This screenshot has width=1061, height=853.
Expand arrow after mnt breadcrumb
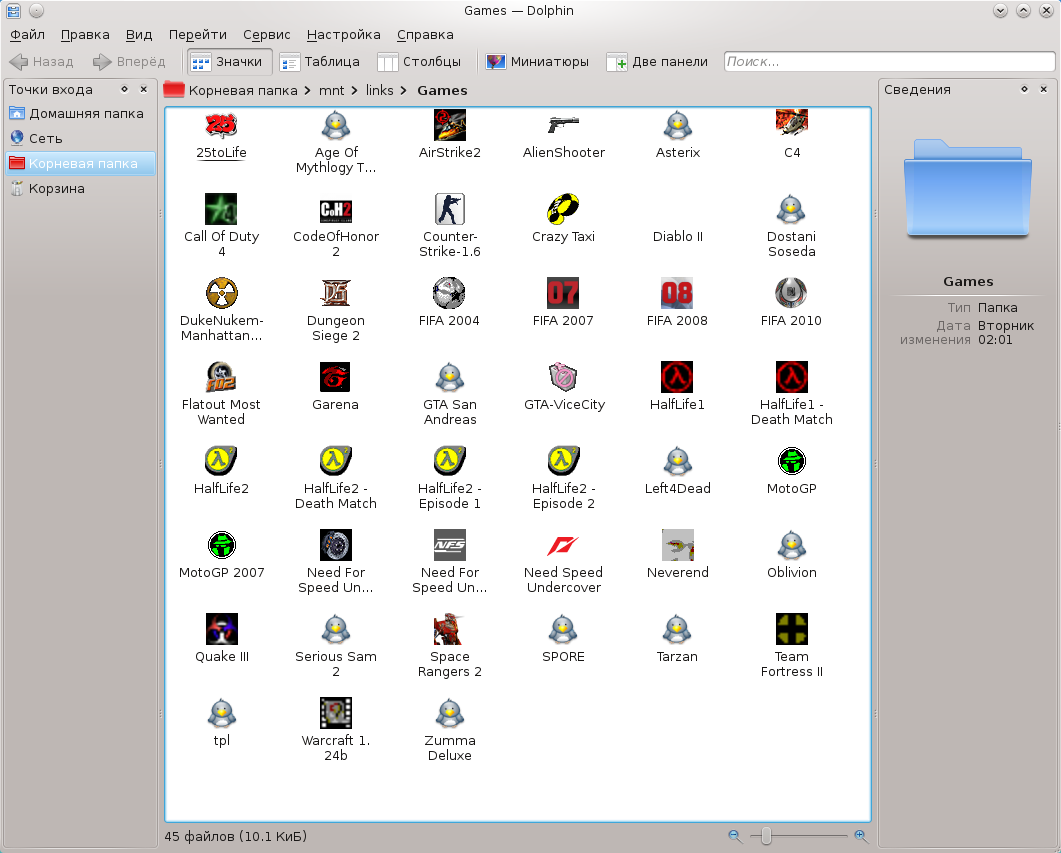click(x=355, y=91)
